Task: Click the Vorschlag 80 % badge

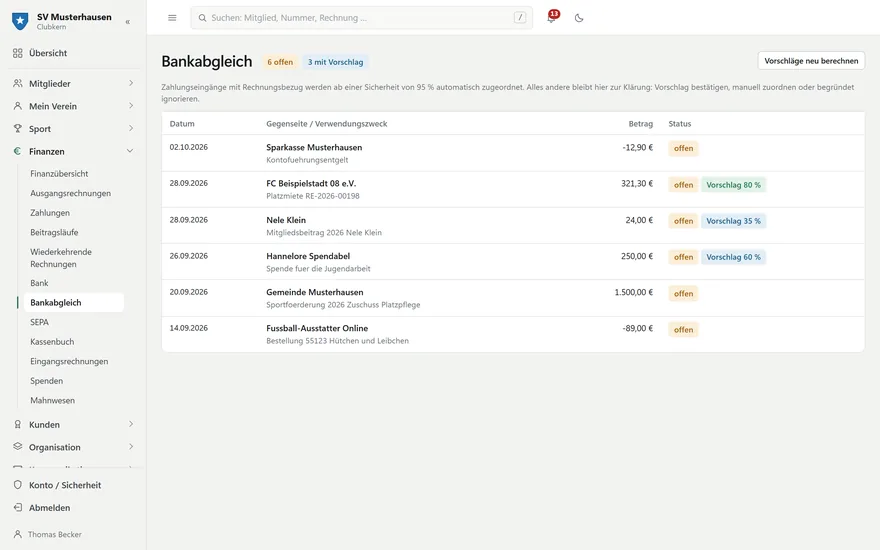Action: tap(734, 185)
